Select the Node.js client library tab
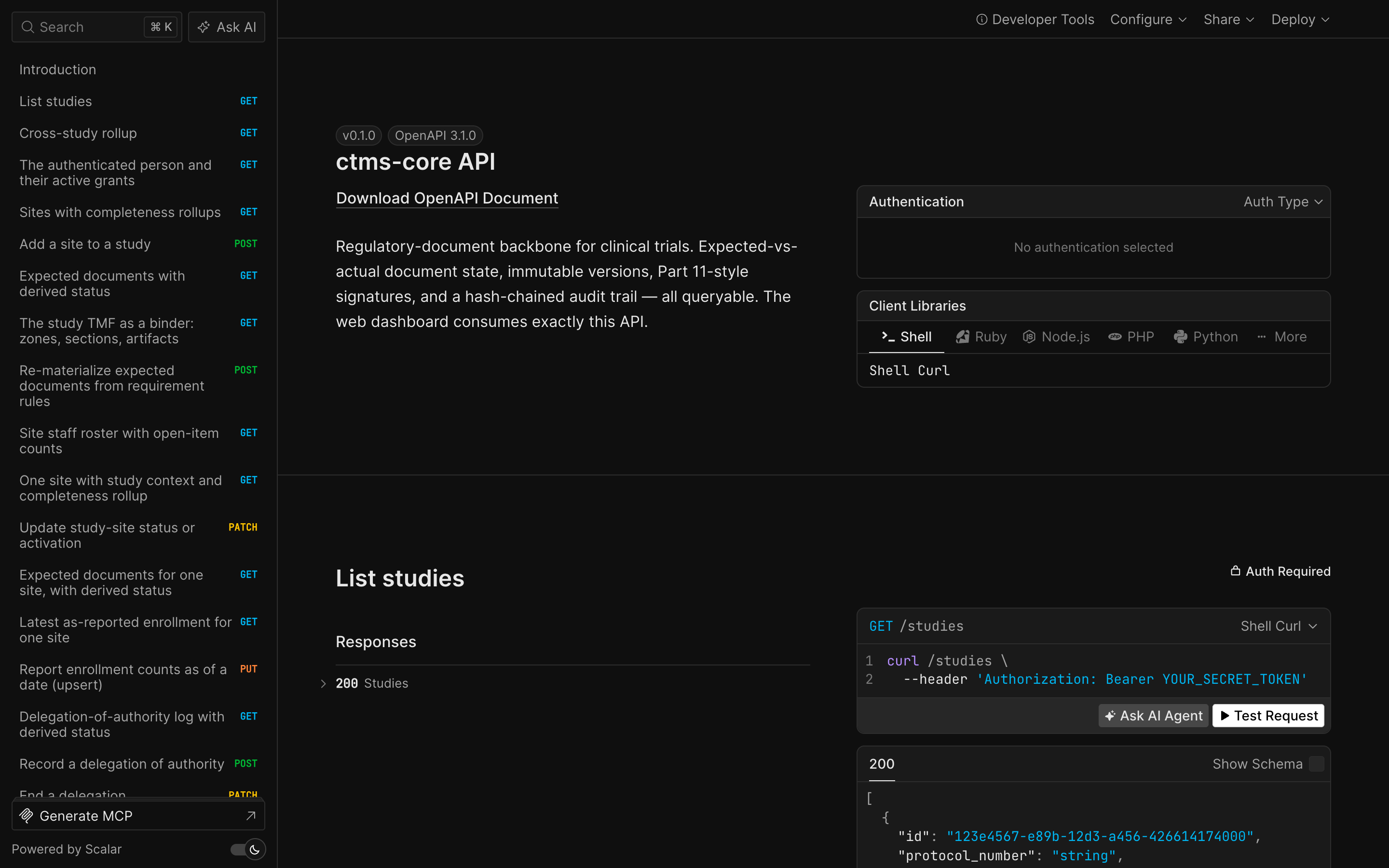 (1056, 337)
